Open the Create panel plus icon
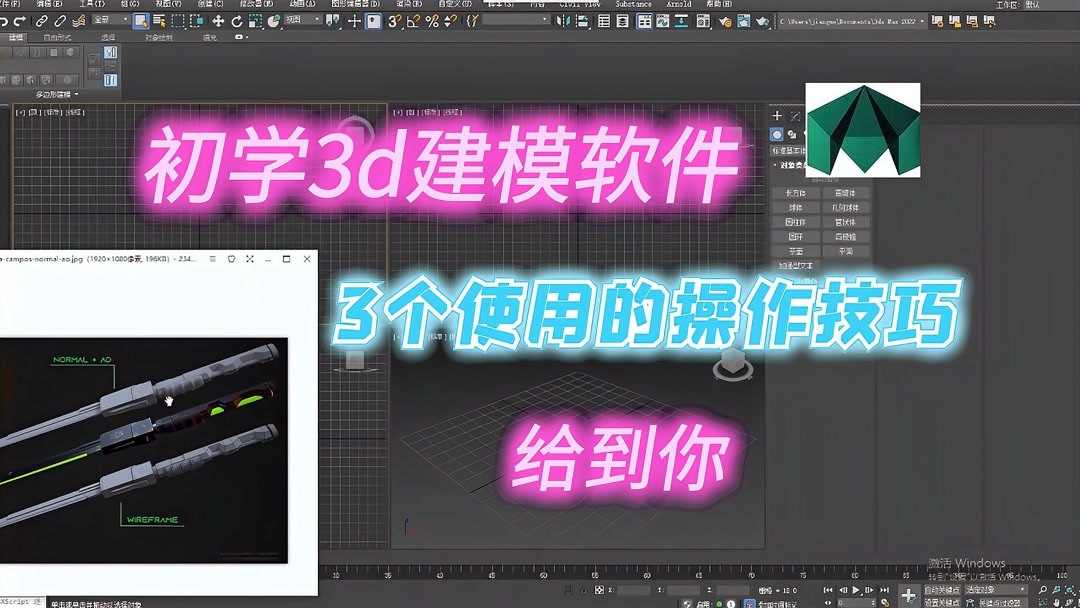 coord(777,115)
